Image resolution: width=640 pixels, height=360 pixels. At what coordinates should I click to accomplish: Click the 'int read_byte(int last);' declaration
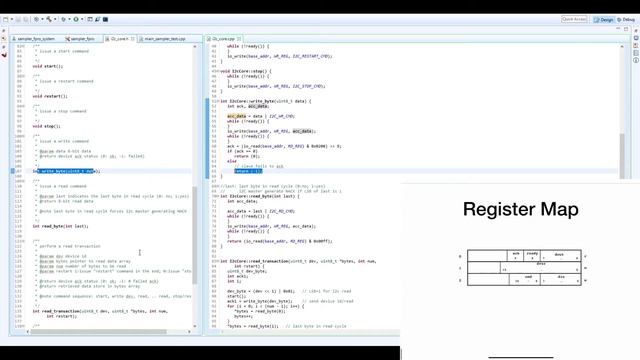point(60,226)
